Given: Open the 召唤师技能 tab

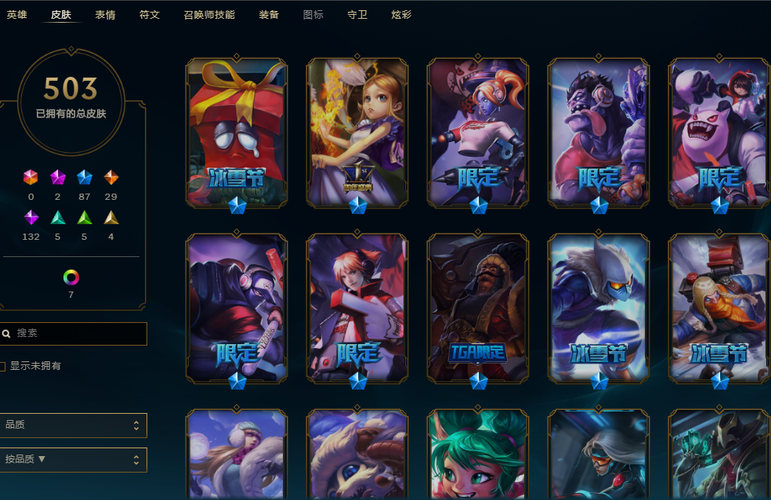Looking at the screenshot, I should tap(209, 15).
